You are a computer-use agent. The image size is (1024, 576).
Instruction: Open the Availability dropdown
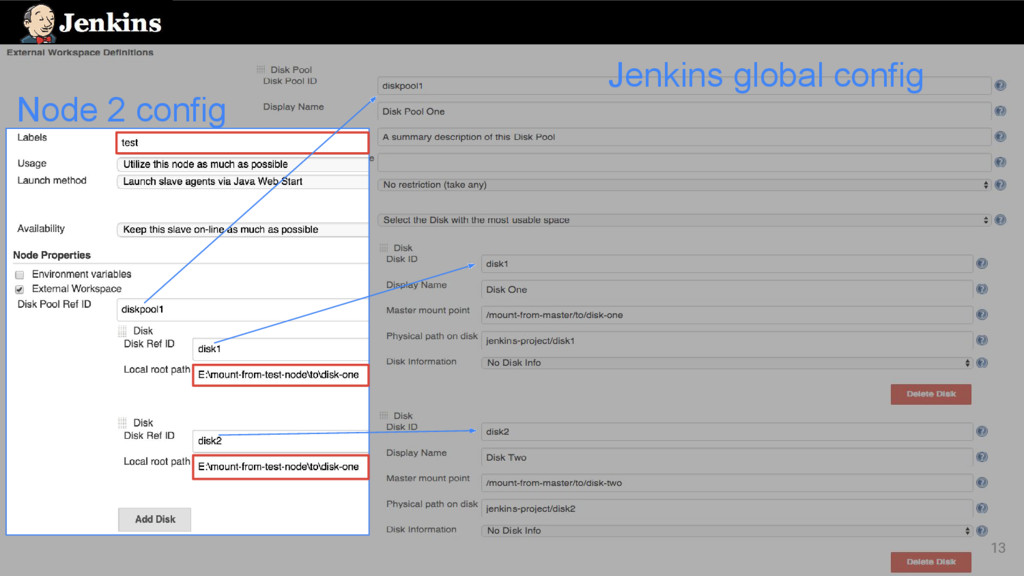(242, 229)
